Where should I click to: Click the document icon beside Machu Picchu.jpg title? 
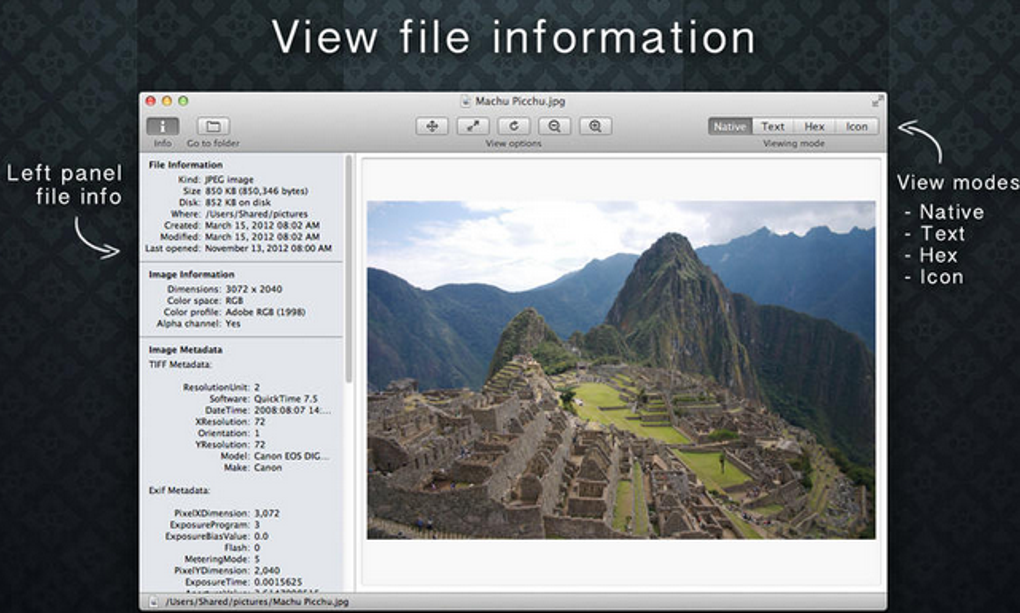coord(465,101)
